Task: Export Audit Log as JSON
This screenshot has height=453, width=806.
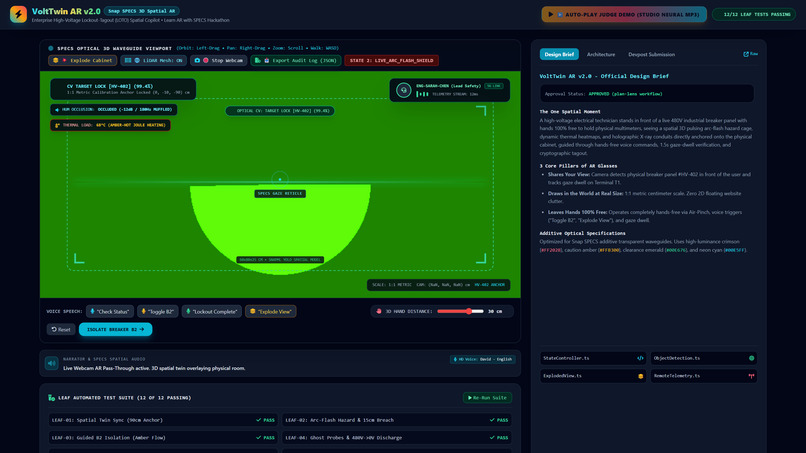Action: [296, 60]
